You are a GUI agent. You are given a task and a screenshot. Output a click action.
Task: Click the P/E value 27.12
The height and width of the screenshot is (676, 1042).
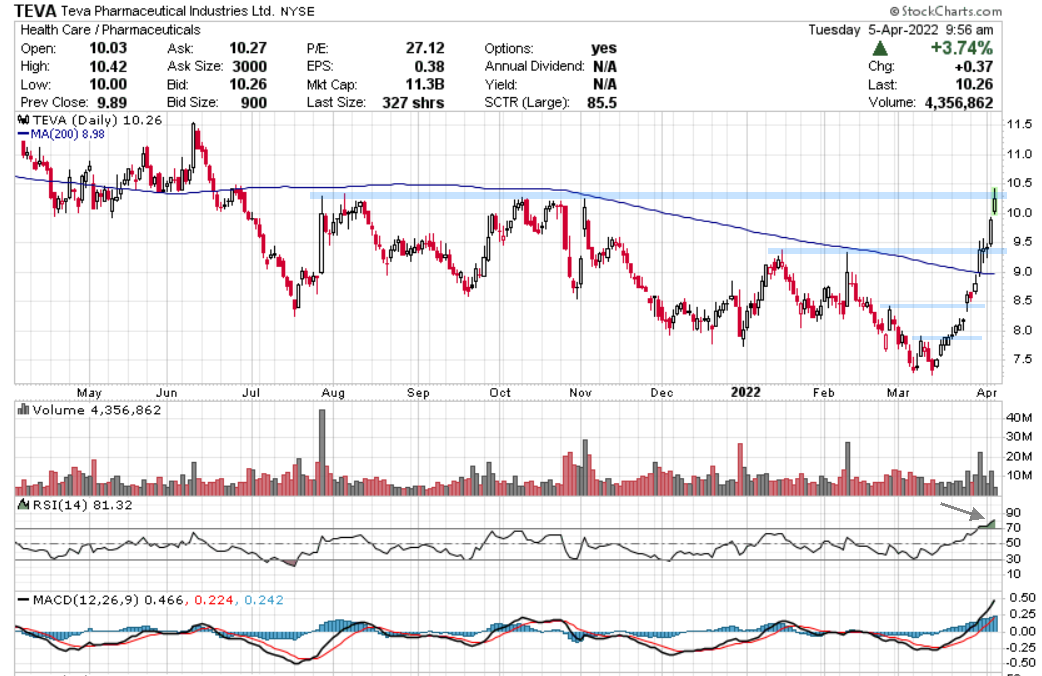coord(425,49)
